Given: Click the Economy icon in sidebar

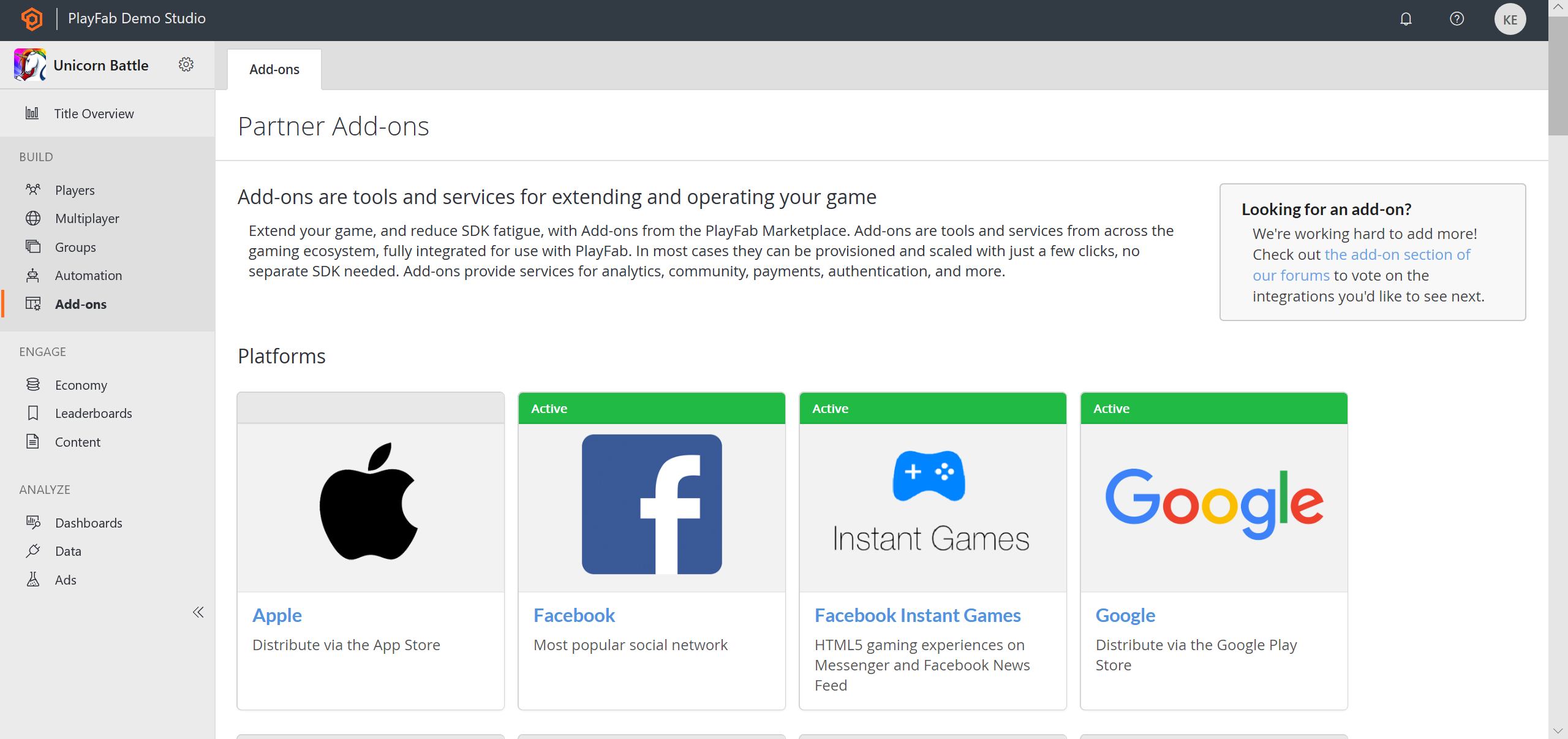Looking at the screenshot, I should pyautogui.click(x=33, y=384).
